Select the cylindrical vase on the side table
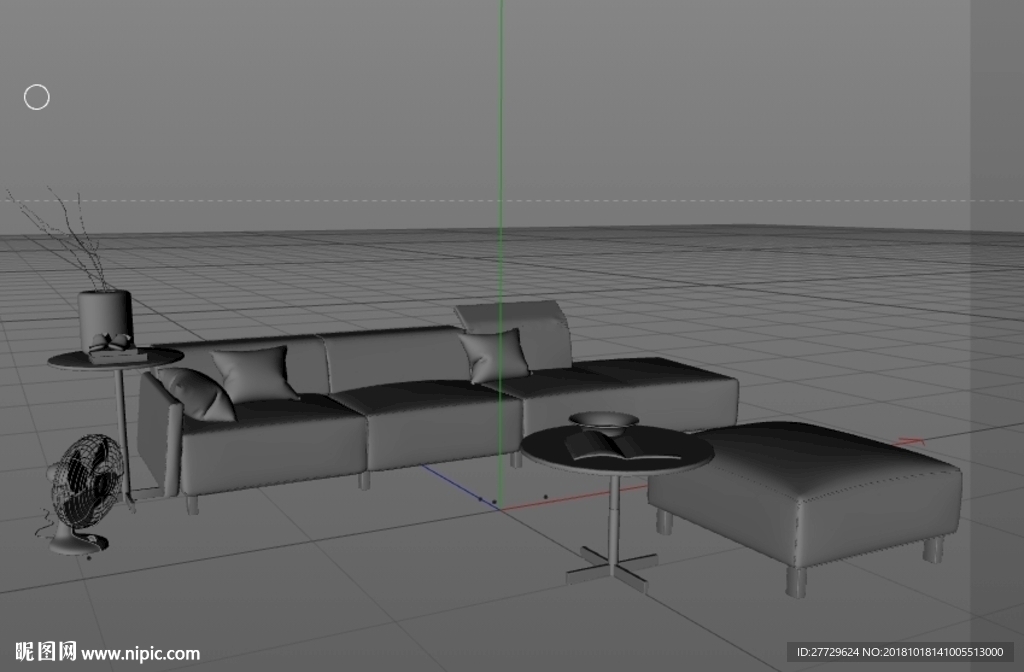Viewport: 1024px width, 672px height. [106, 319]
